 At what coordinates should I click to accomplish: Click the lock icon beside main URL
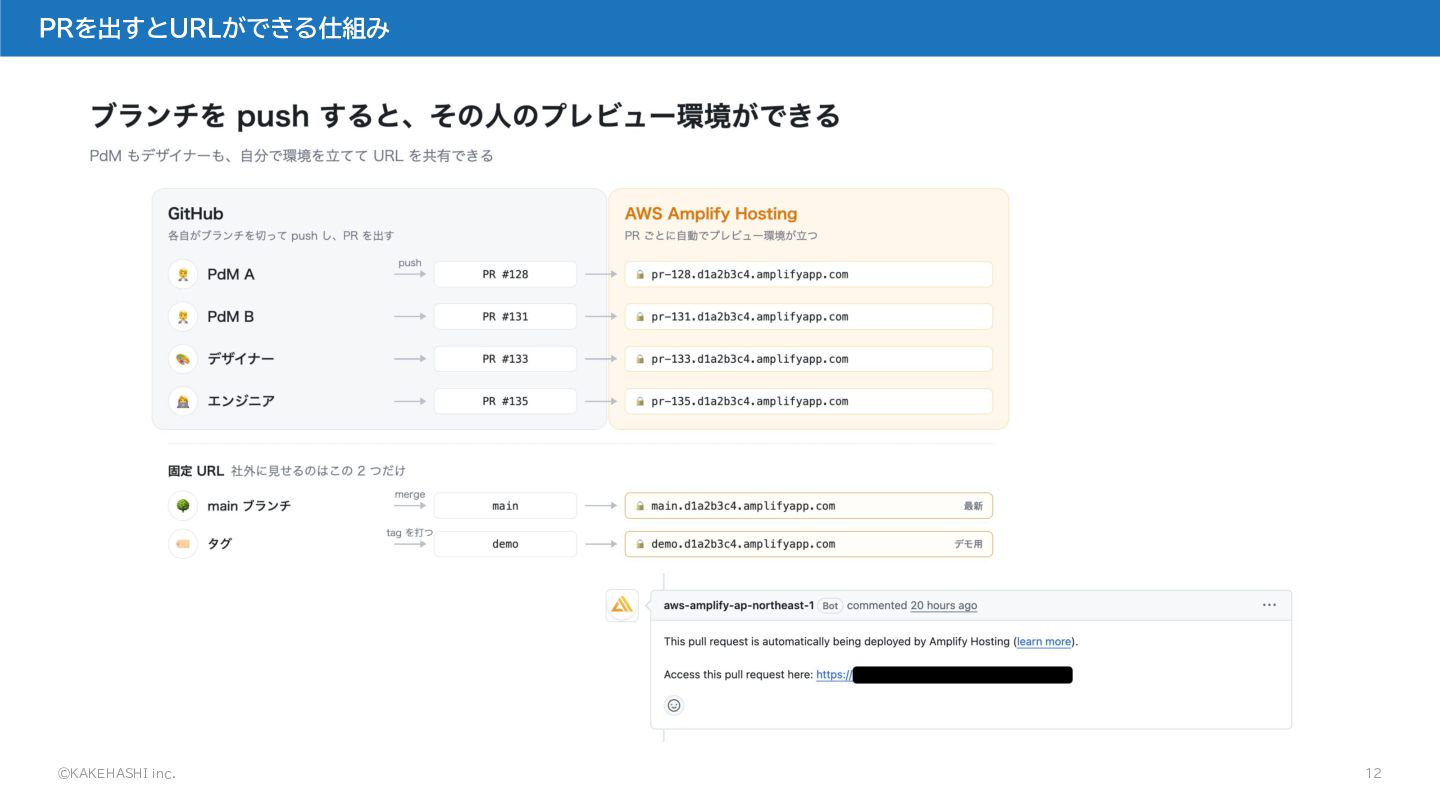(x=640, y=506)
